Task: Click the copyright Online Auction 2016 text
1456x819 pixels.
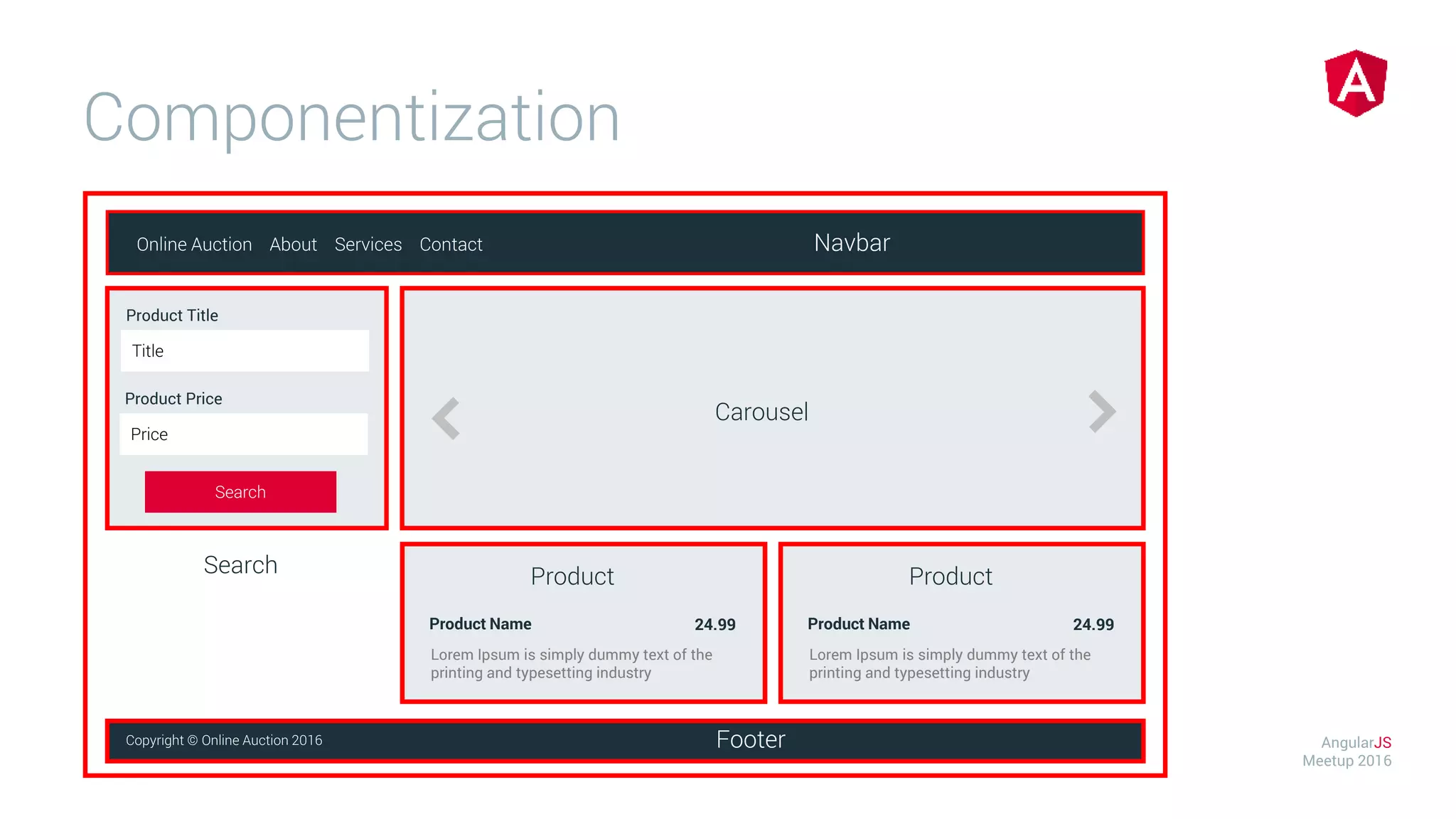Action: 224,740
